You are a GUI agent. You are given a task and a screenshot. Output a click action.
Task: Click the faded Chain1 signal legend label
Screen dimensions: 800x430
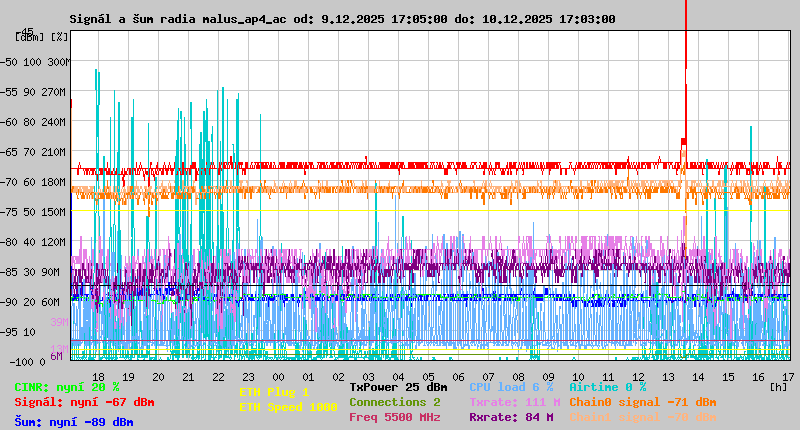(x=642, y=417)
